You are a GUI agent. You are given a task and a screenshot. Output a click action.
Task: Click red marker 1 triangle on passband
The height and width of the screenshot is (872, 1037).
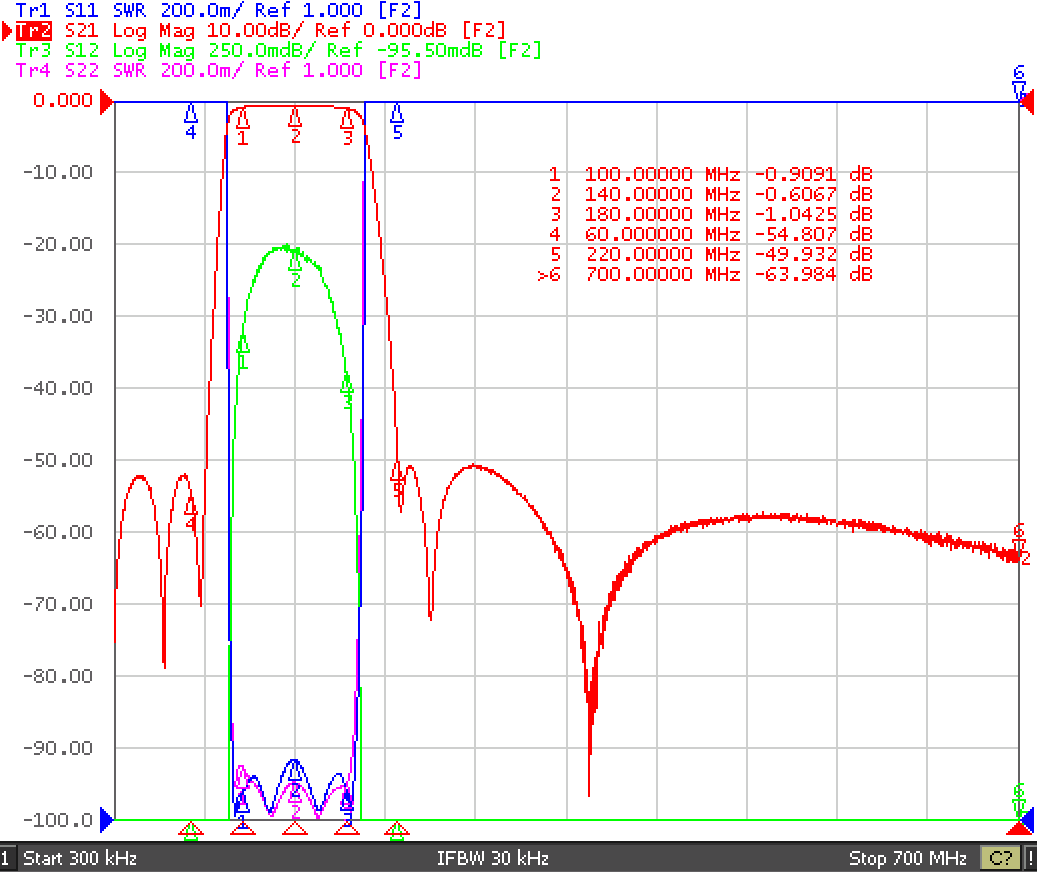pyautogui.click(x=243, y=119)
